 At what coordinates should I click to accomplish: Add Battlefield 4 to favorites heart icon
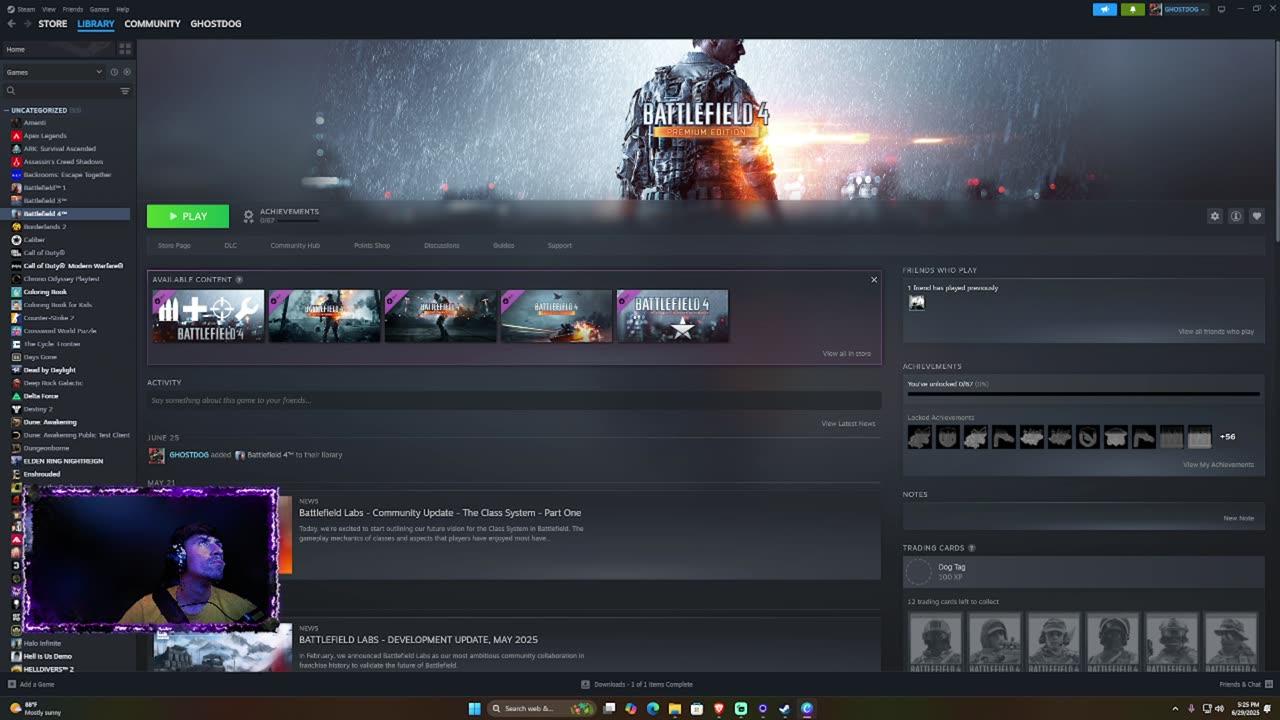pos(1257,216)
